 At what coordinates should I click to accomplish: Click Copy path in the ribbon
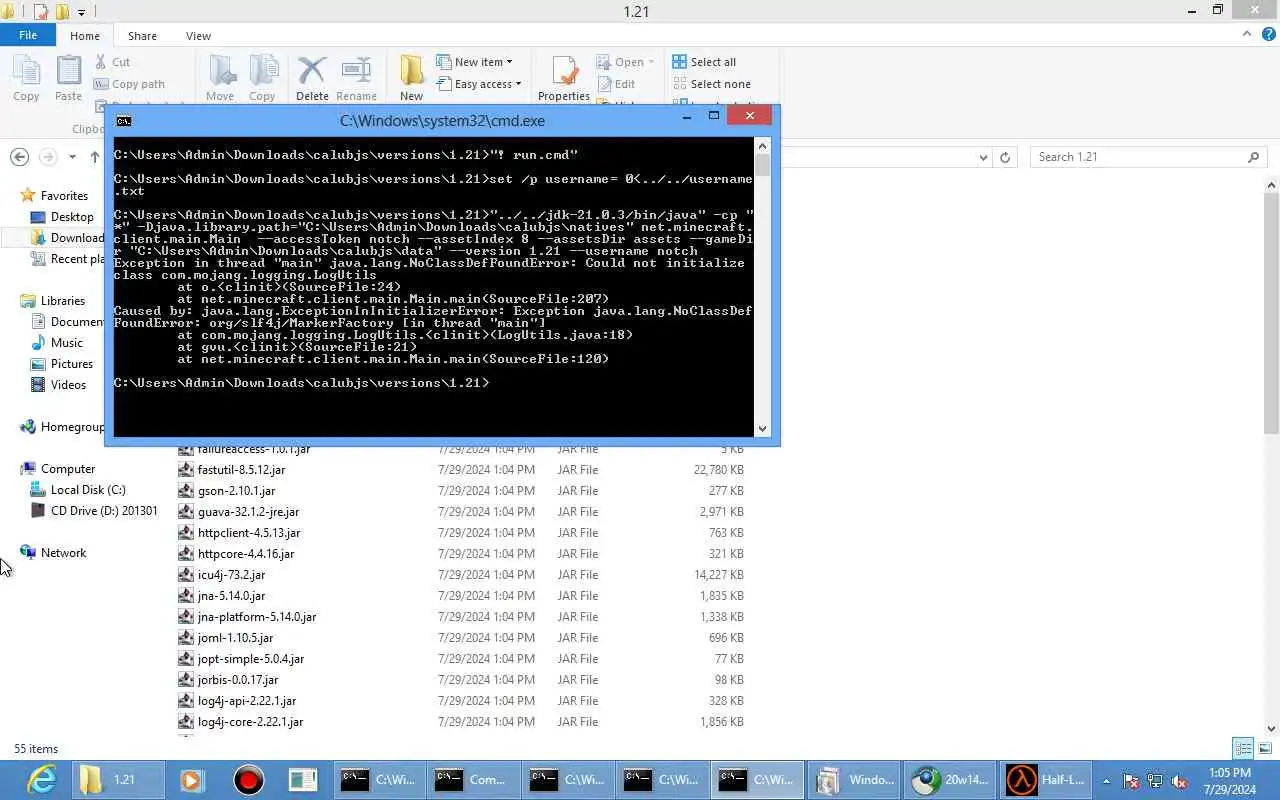130,84
